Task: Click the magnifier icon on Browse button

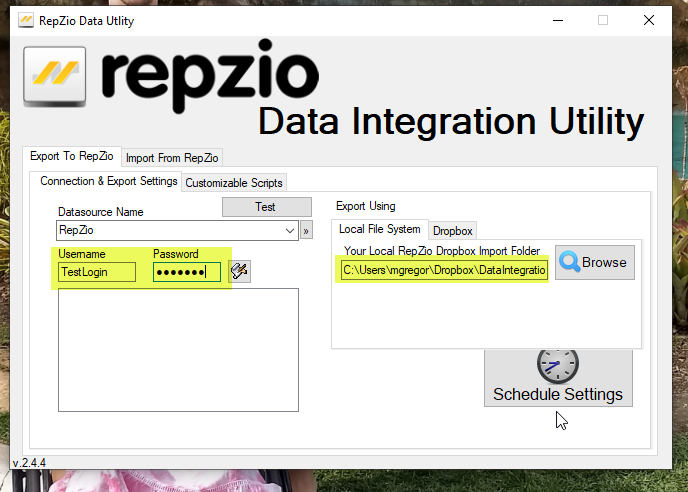Action: tap(570, 262)
